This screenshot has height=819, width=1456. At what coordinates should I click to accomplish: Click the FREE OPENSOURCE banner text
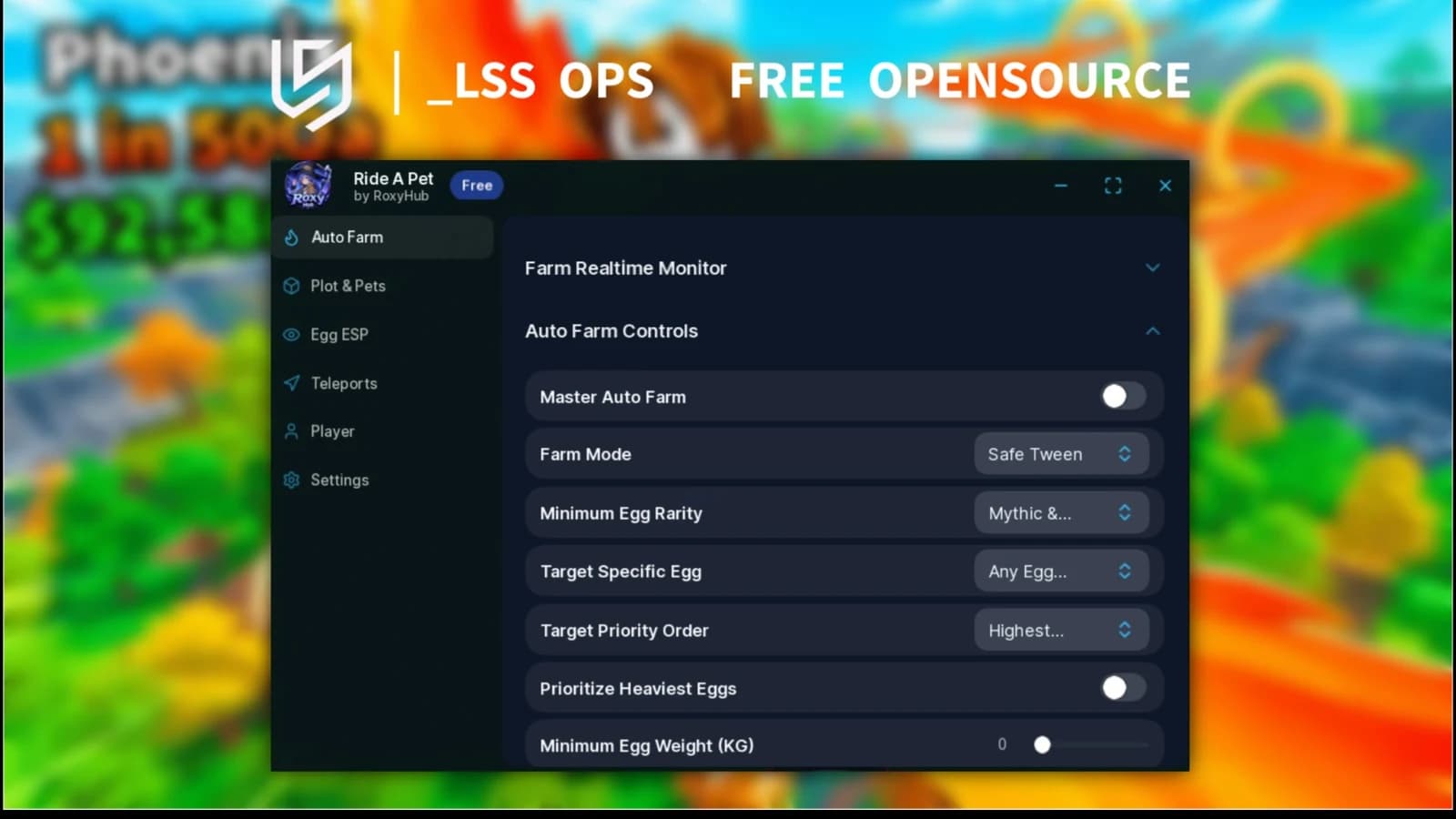pos(960,81)
